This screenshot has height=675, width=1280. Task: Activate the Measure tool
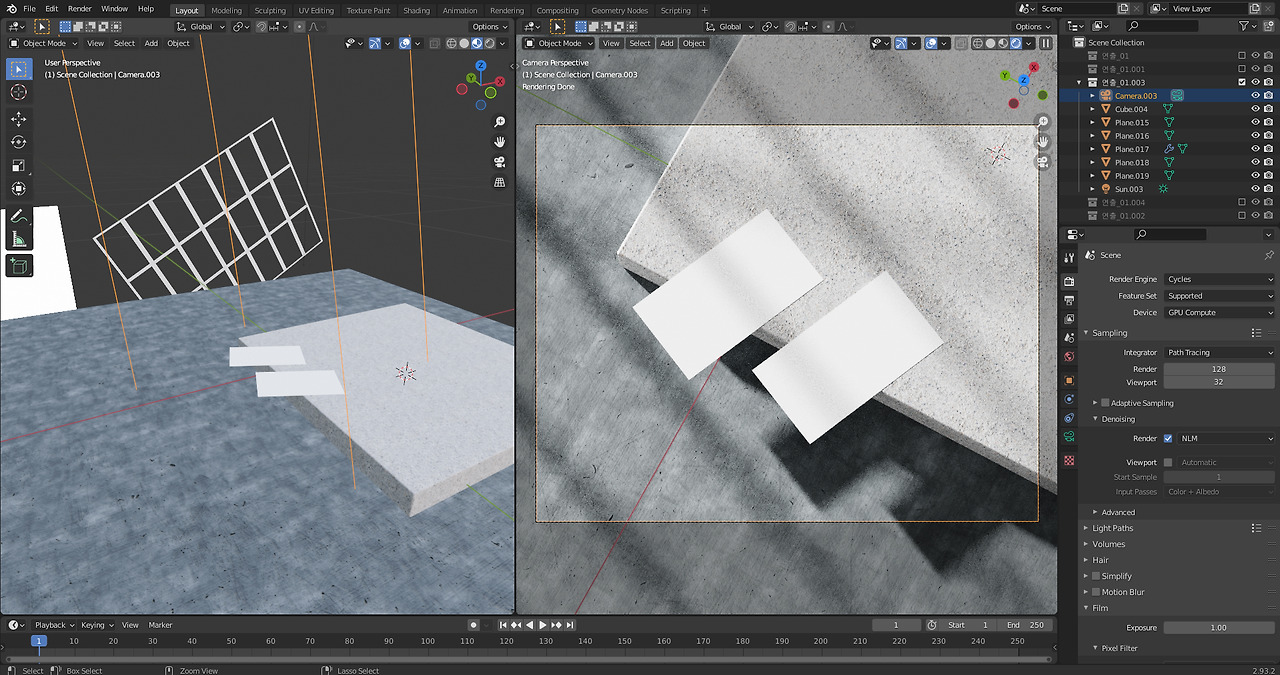(19, 239)
